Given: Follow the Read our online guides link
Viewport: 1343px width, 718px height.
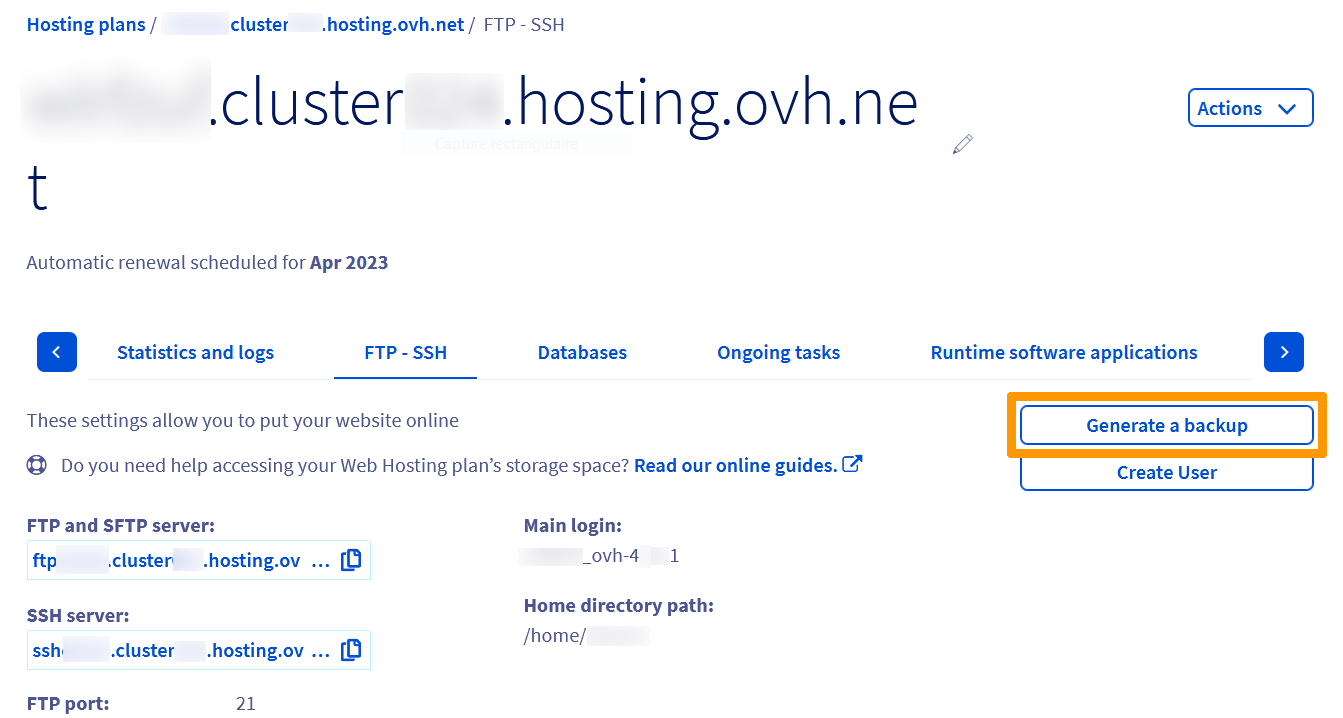Looking at the screenshot, I should [x=735, y=465].
